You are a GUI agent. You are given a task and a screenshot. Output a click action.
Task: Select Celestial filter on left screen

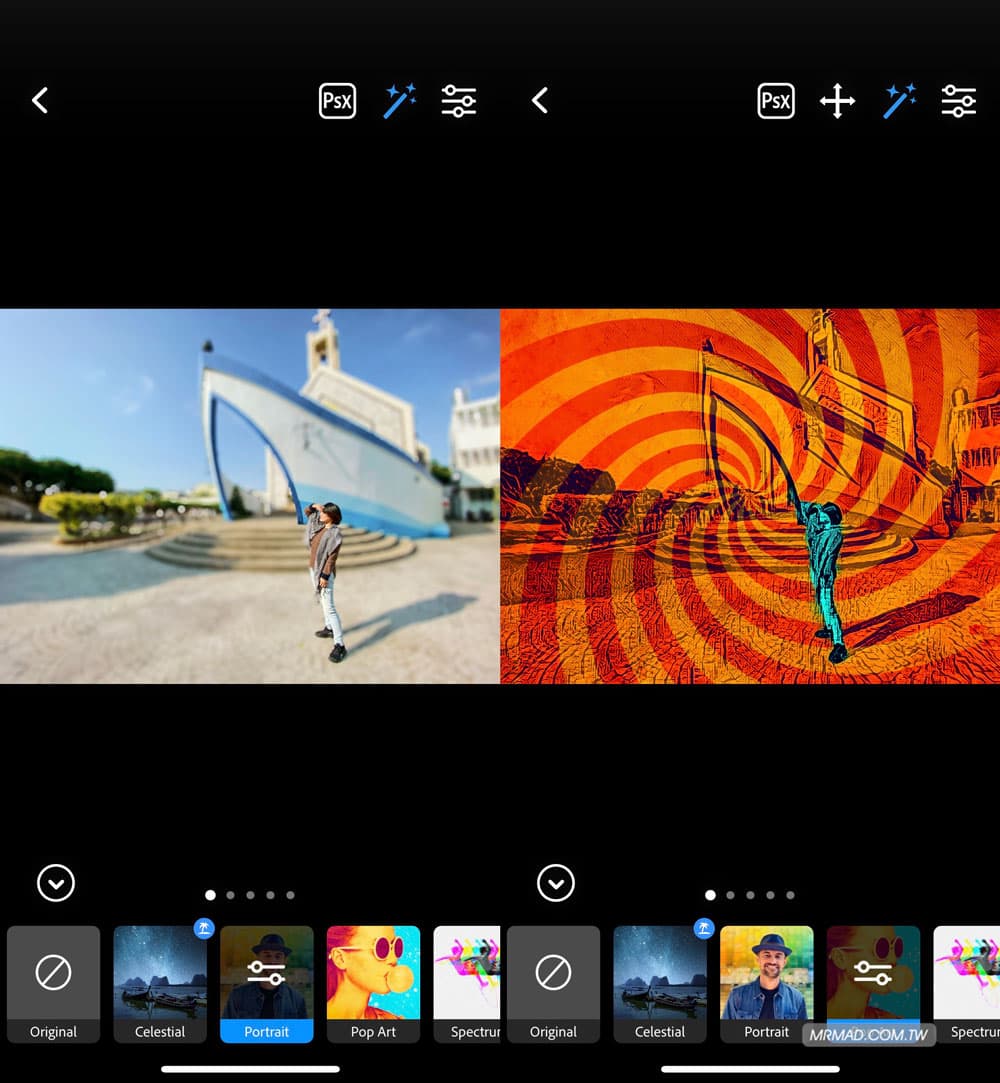pos(160,984)
